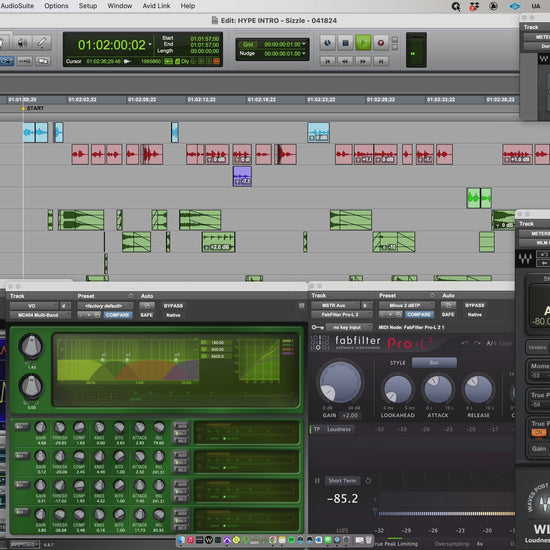Open the AudioSuite menu
The width and height of the screenshot is (550, 550).
[17, 6]
